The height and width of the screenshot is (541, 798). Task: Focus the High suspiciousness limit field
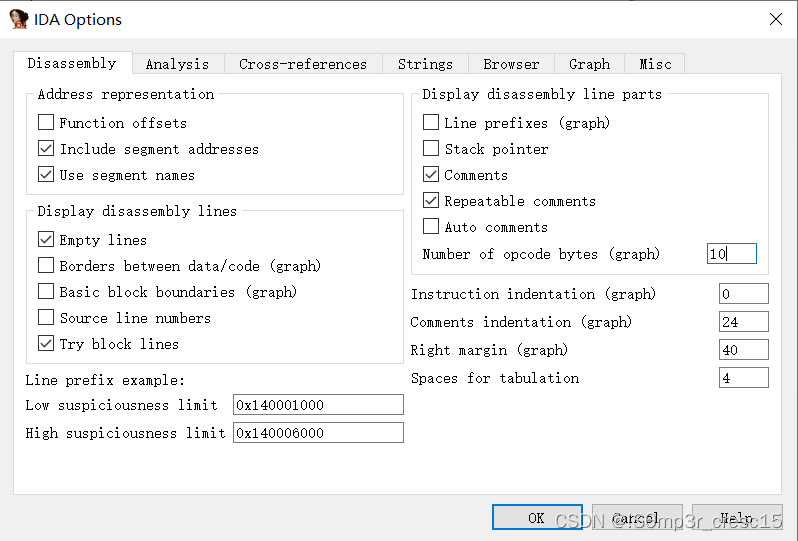click(318, 433)
